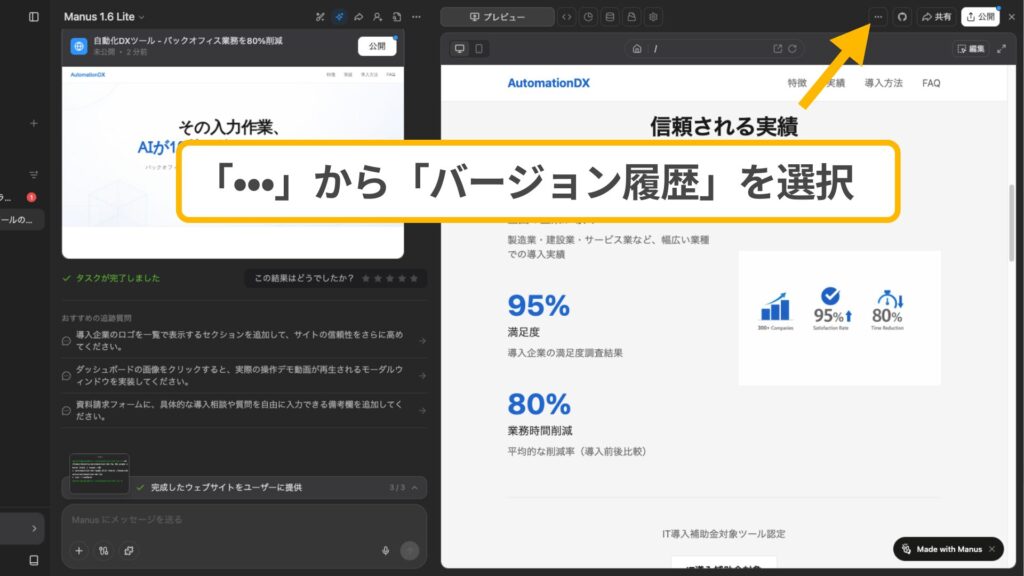Click the highlighted blue sparkle icon in chat header

pos(339,17)
